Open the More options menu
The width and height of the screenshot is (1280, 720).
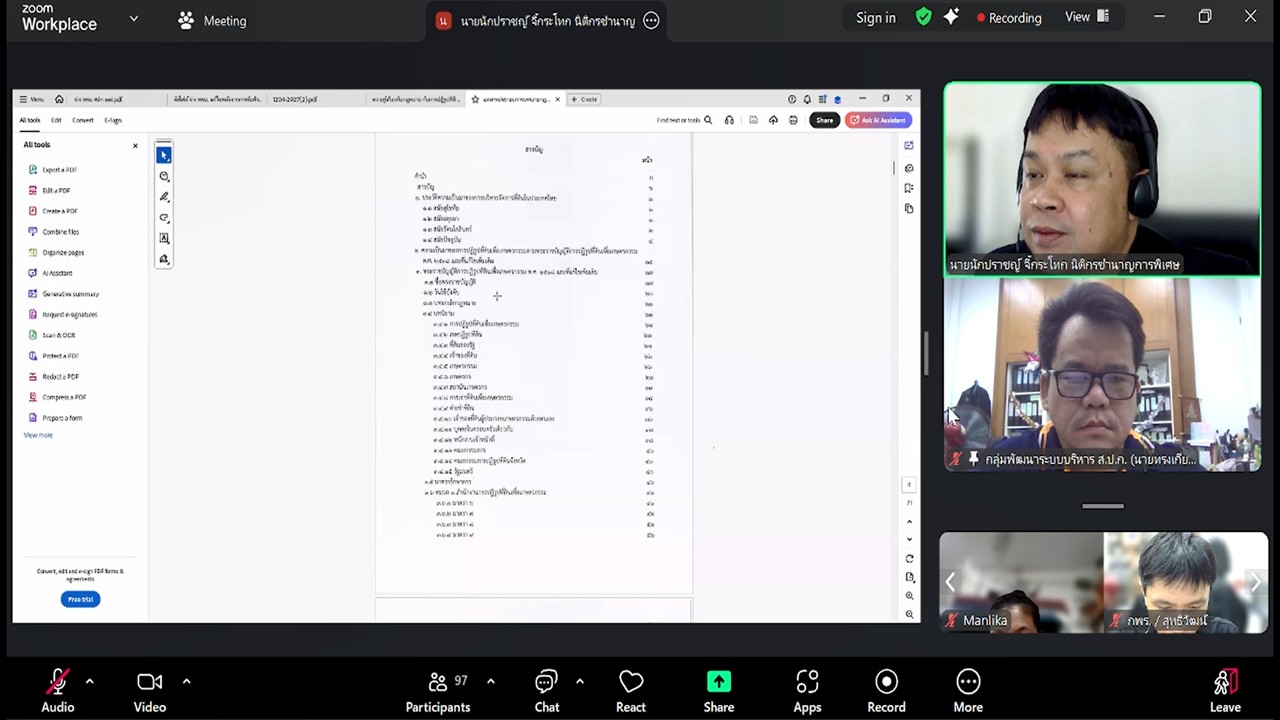point(967,691)
